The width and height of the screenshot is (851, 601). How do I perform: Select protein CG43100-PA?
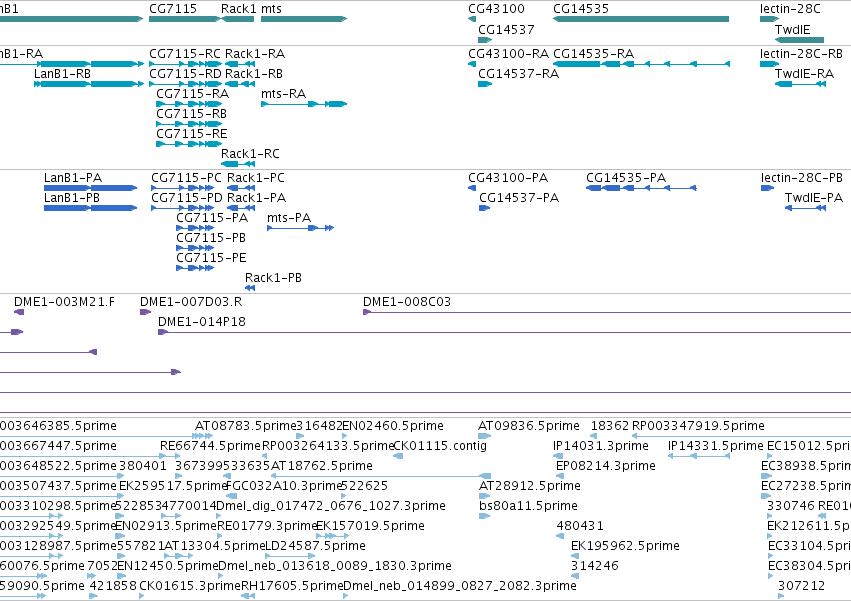[508, 178]
